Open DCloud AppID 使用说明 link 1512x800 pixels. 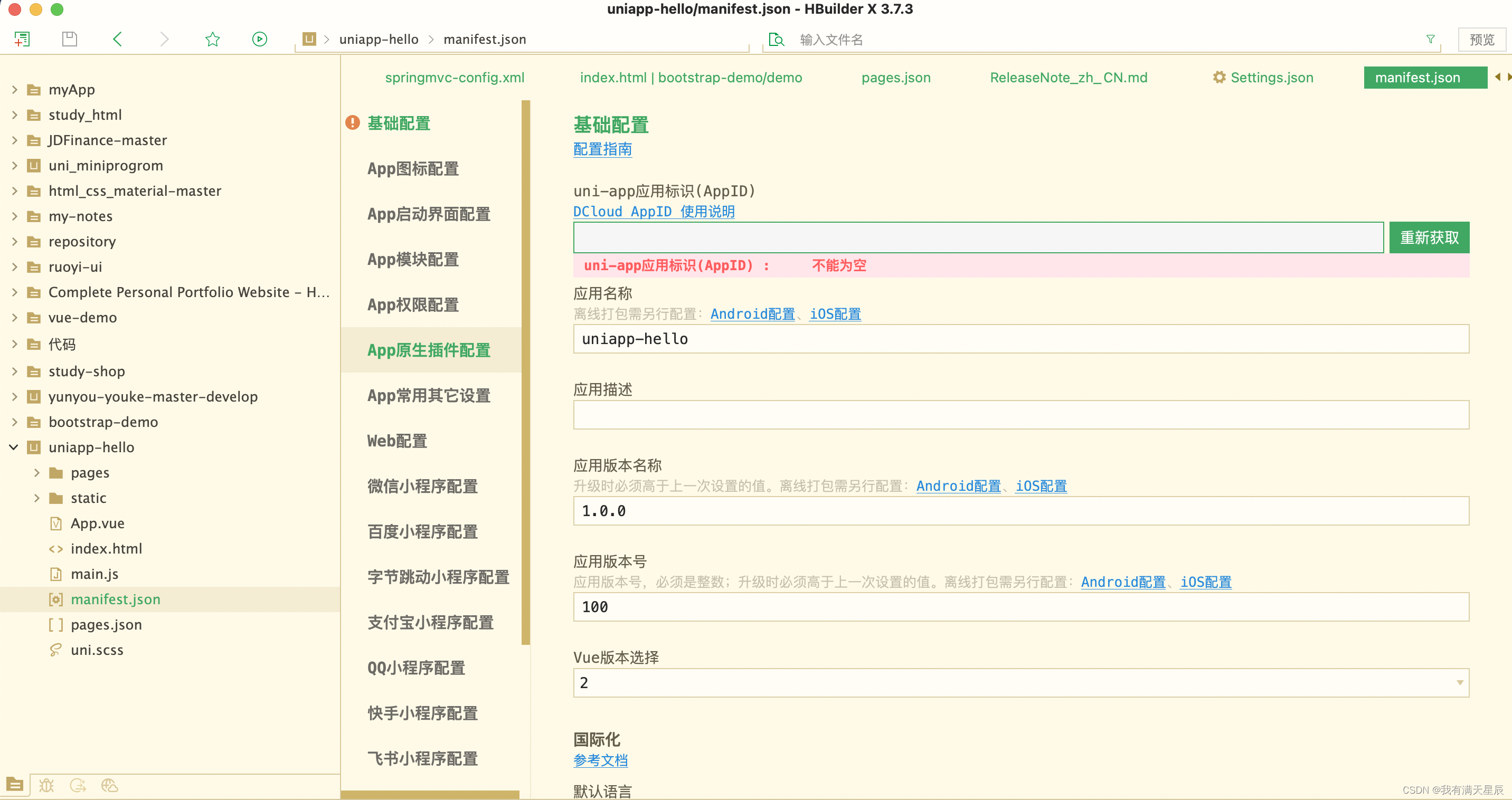[654, 211]
